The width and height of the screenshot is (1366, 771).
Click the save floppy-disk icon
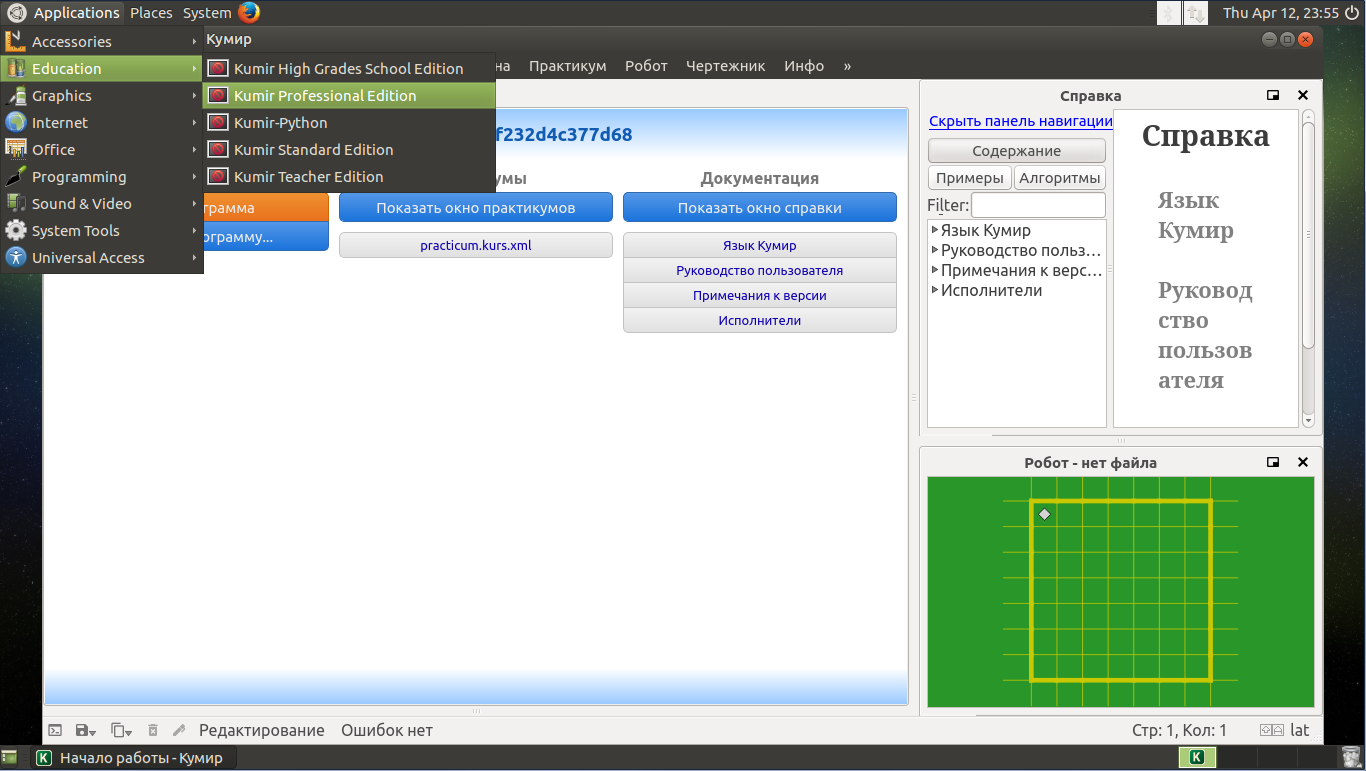[83, 730]
